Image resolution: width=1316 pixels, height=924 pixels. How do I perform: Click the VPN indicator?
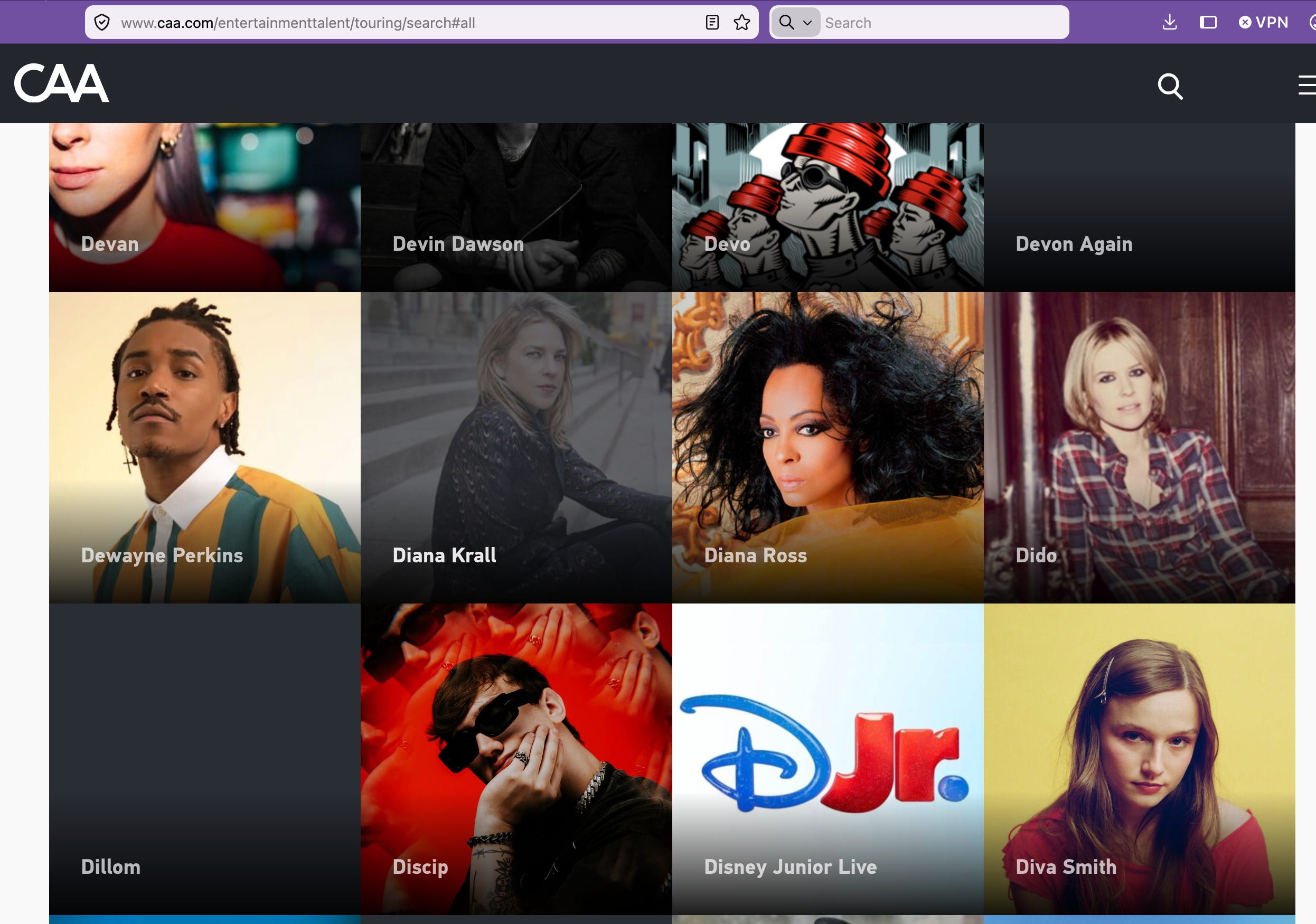coord(1263,23)
